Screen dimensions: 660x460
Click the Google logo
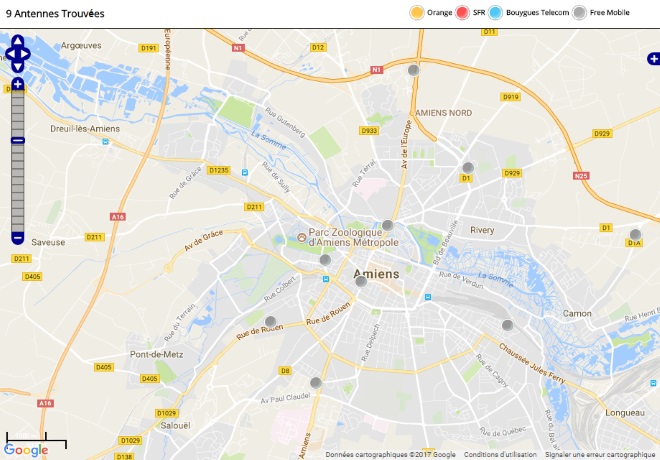[x=26, y=450]
